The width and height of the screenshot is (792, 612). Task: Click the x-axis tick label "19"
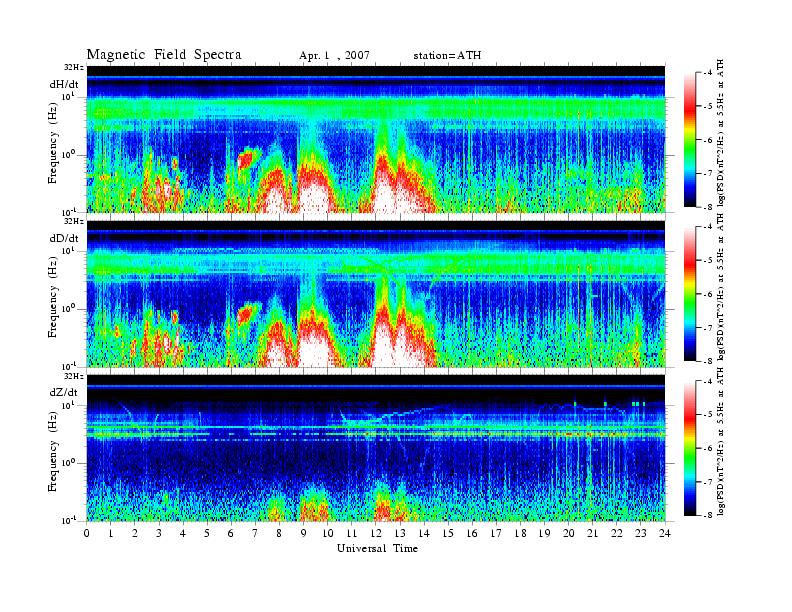pyautogui.click(x=544, y=533)
